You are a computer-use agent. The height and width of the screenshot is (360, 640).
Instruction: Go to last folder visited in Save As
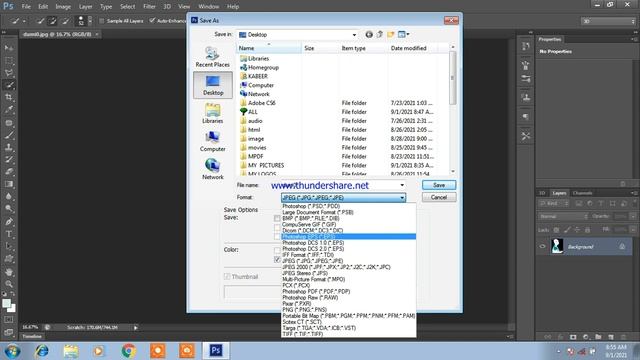[x=369, y=34]
